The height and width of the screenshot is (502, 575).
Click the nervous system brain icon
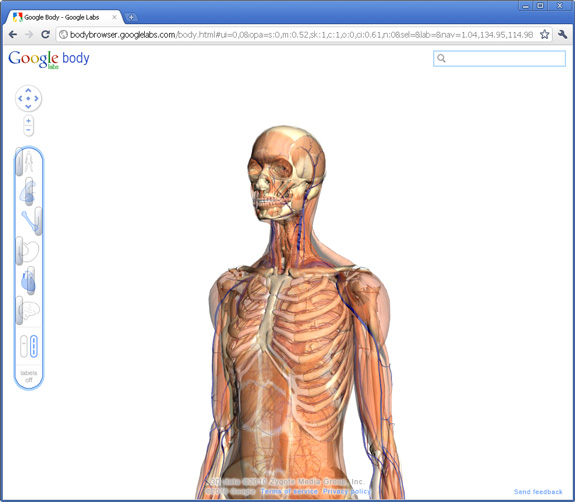(x=31, y=310)
